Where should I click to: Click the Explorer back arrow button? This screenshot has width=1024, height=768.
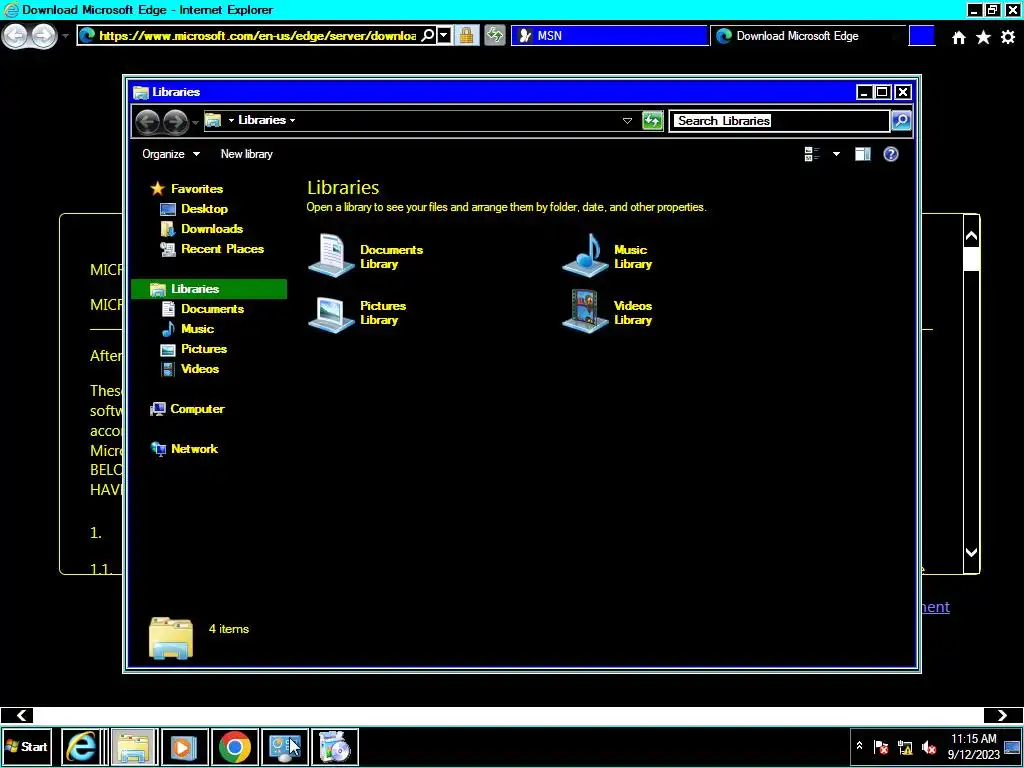point(148,121)
